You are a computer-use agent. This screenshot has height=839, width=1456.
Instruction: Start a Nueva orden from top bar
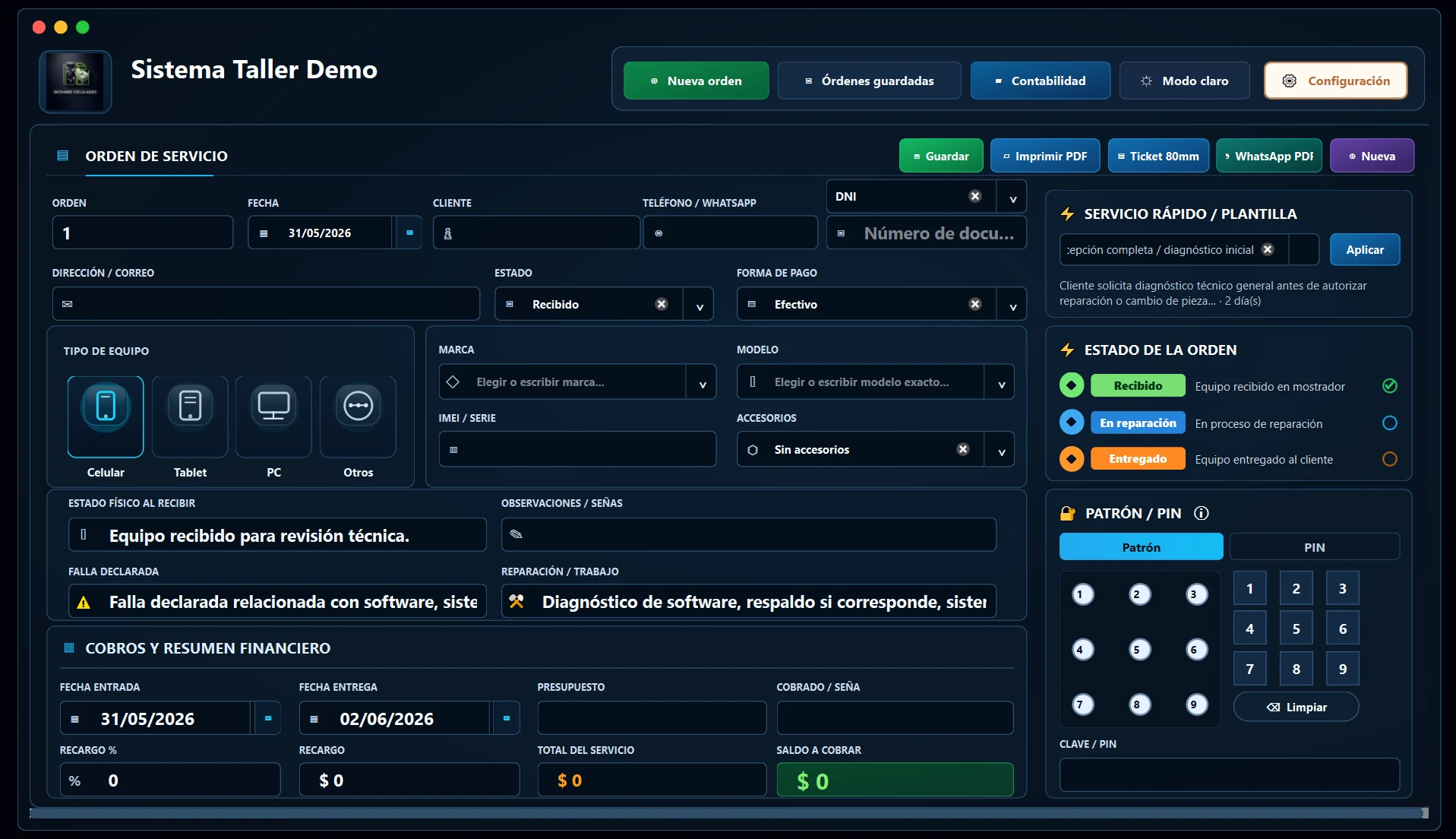coord(696,81)
